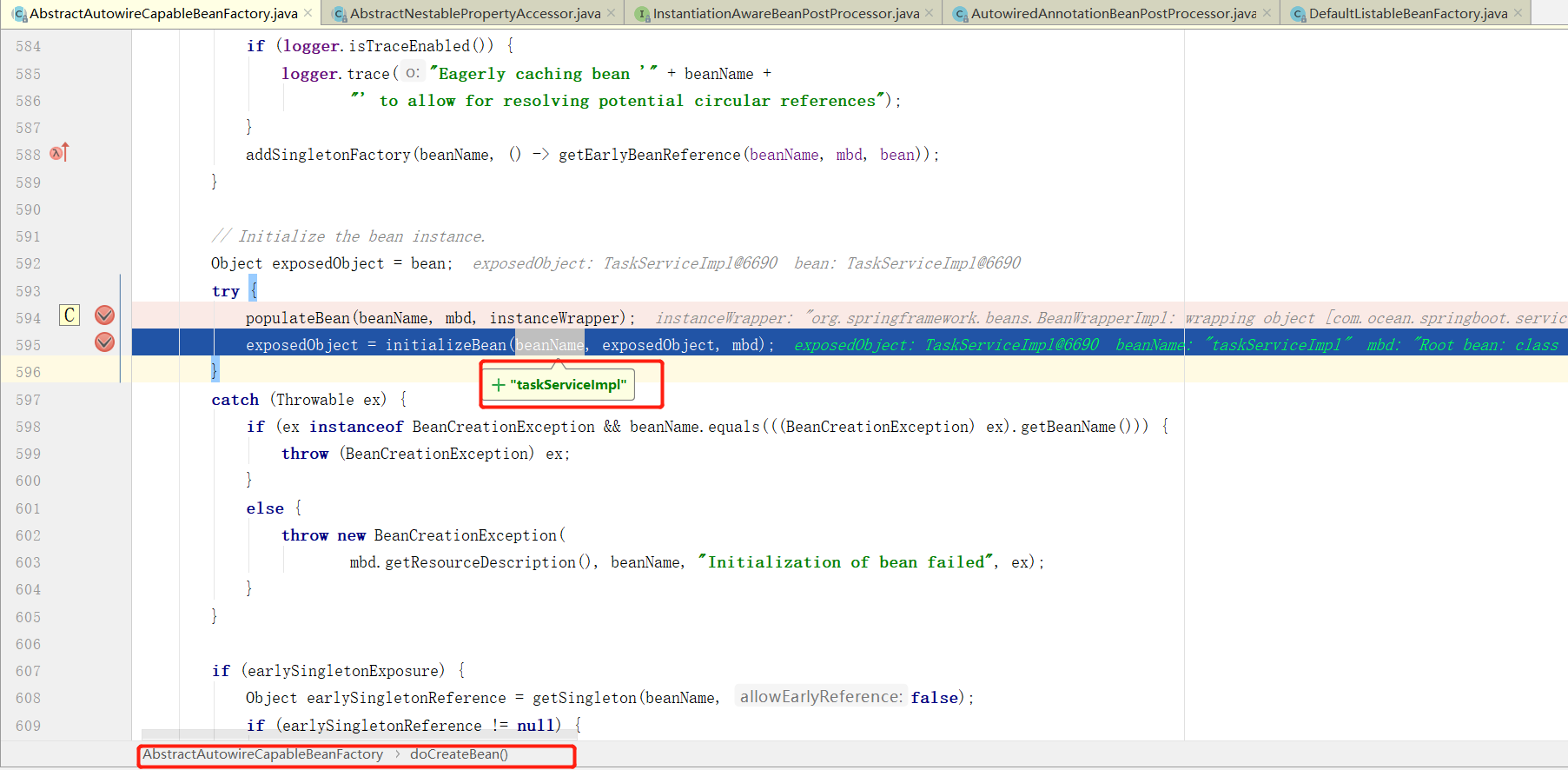Click class icon on DefaultListableBeanFactory tab

point(1299,14)
